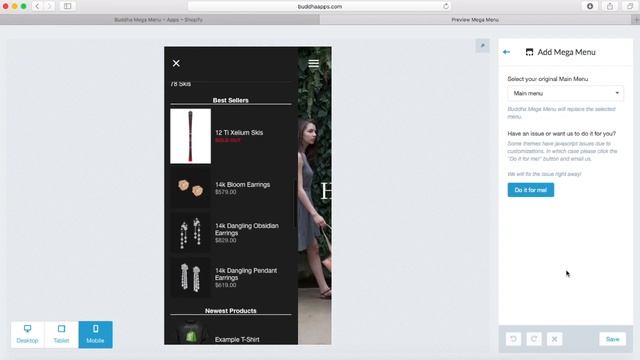Open the 14k Bloom Earrings link
The height and width of the screenshot is (360, 640).
point(242,184)
